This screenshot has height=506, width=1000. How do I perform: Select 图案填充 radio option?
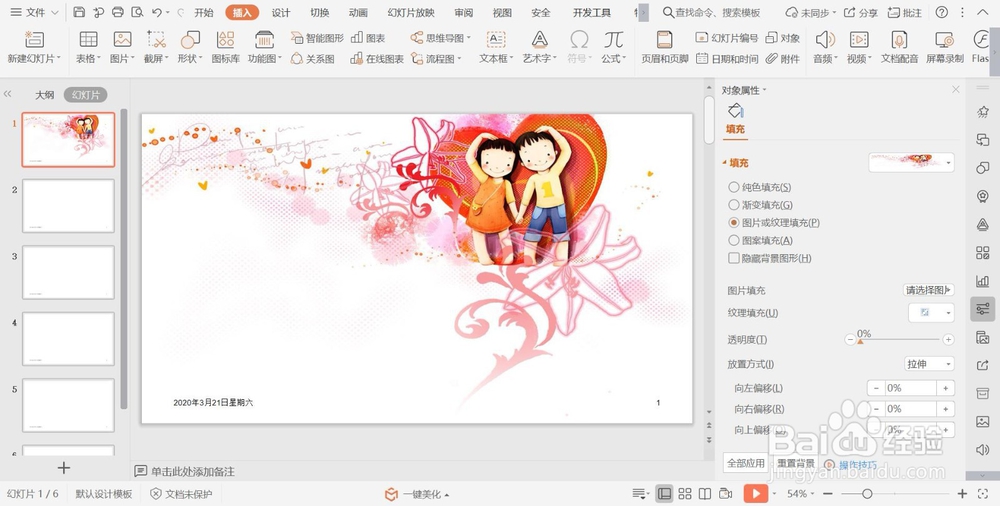[x=734, y=241]
